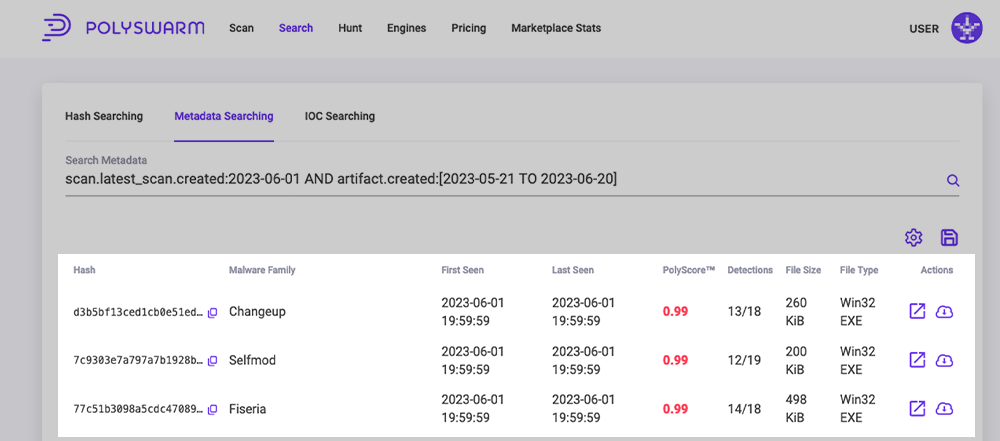Sort by File Type column header
The height and width of the screenshot is (441, 1000).
click(x=859, y=270)
